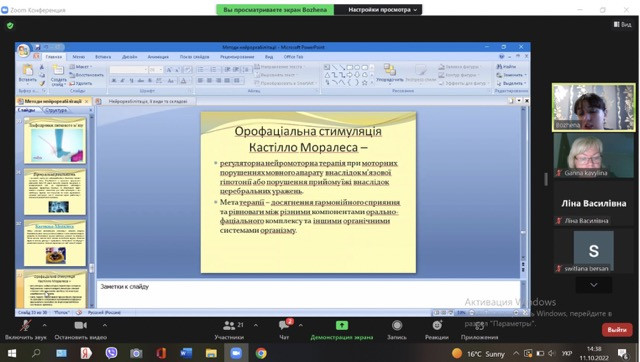The width and height of the screenshot is (640, 362).
Task: Toggle microphone with Включить звук
Action: (26, 330)
